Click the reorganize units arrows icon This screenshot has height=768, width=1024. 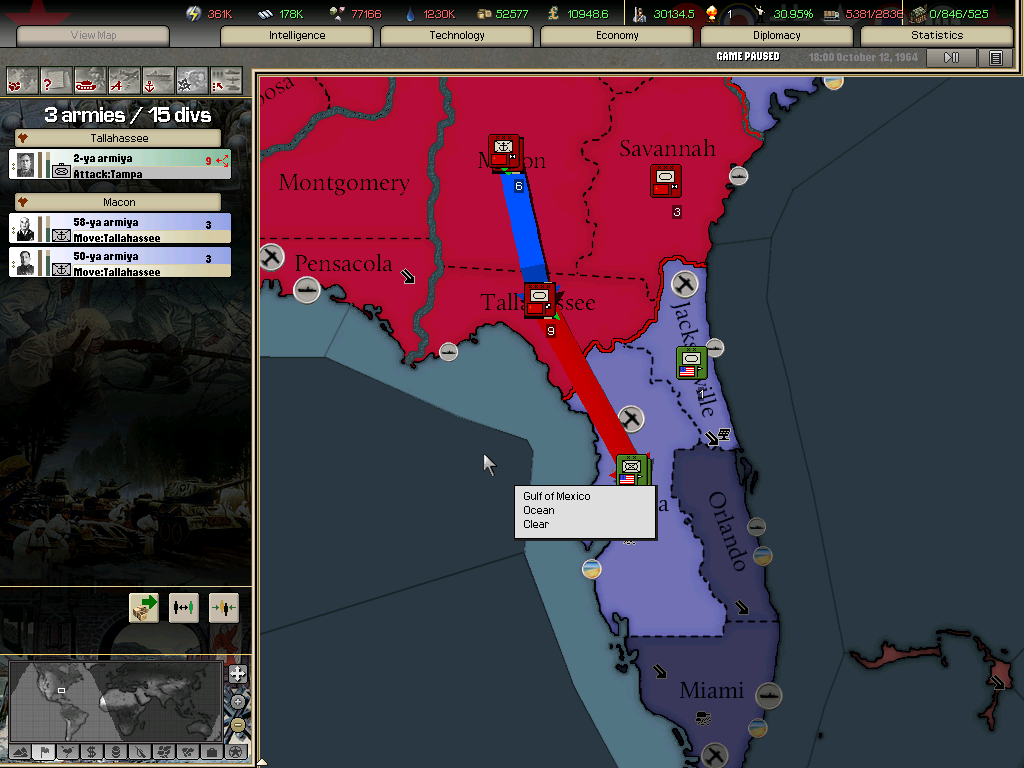pyautogui.click(x=183, y=607)
